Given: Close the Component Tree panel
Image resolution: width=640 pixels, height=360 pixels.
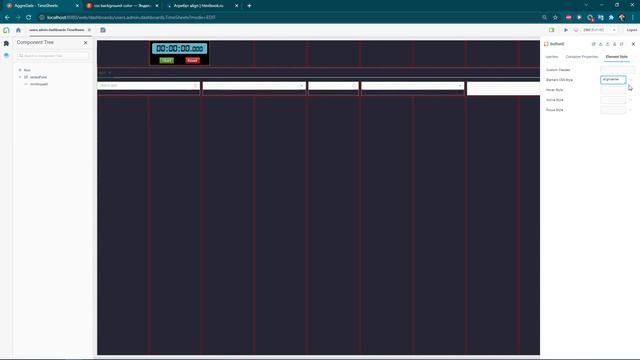Looking at the screenshot, I should coord(85,42).
